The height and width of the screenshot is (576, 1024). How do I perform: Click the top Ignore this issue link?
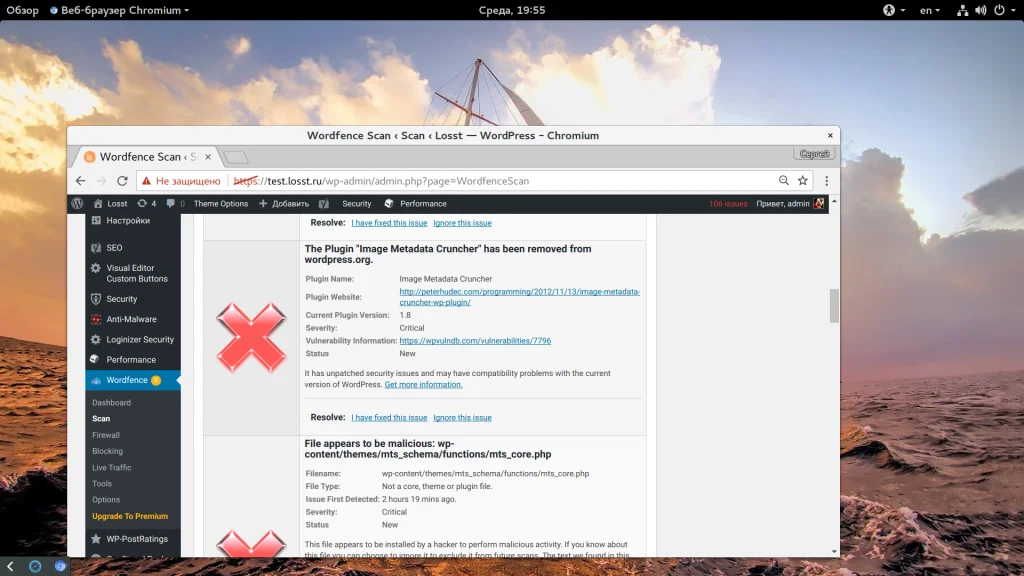(462, 223)
